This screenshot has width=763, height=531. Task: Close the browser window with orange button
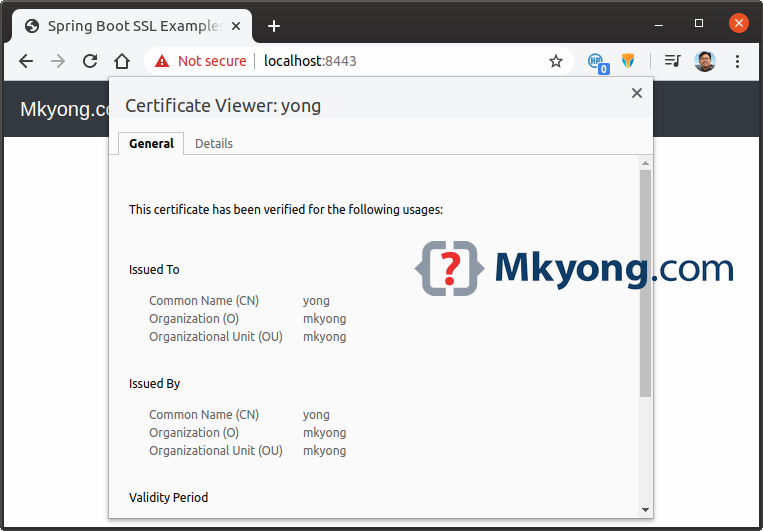(738, 23)
